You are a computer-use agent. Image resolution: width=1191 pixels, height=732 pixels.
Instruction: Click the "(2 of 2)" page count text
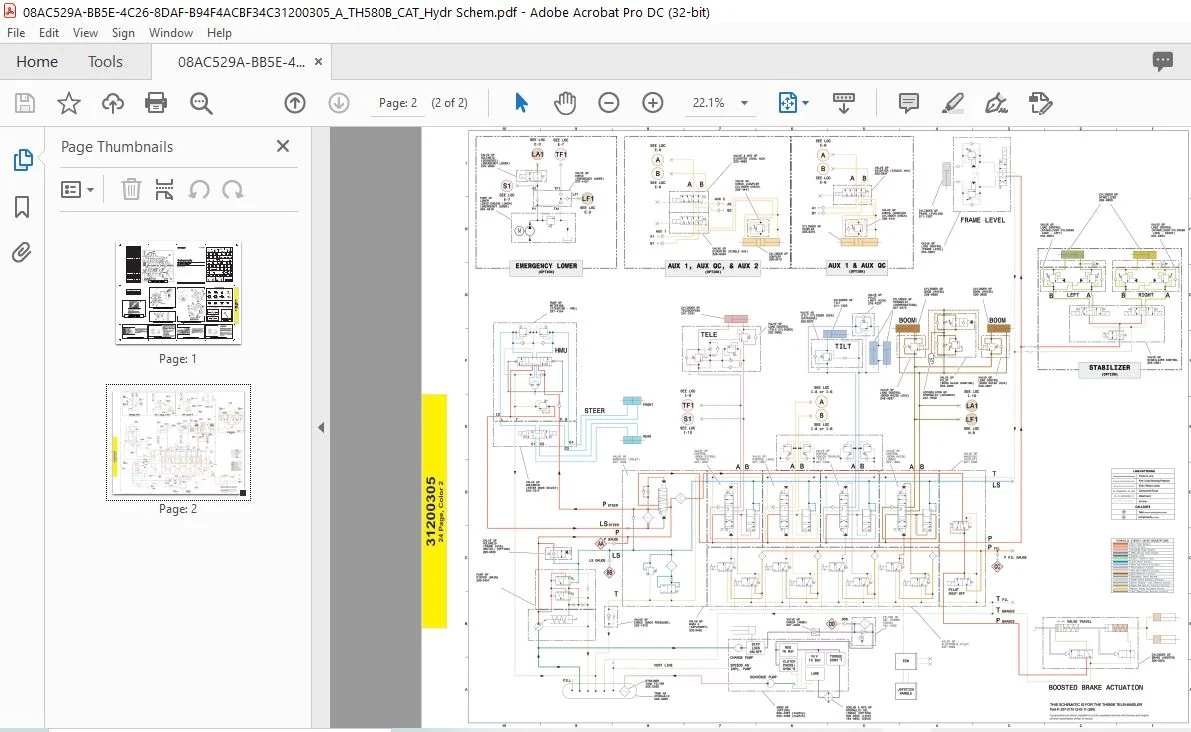pyautogui.click(x=450, y=103)
